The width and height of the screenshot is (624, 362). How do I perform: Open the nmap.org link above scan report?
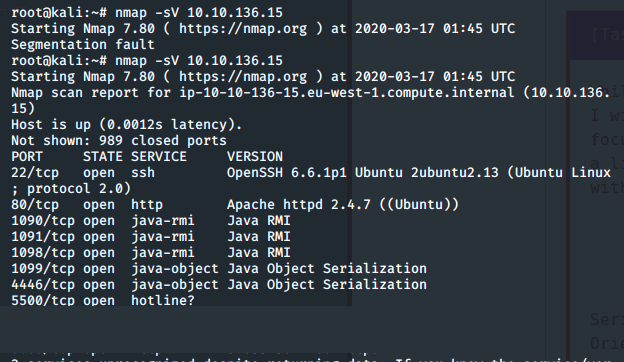(x=243, y=76)
